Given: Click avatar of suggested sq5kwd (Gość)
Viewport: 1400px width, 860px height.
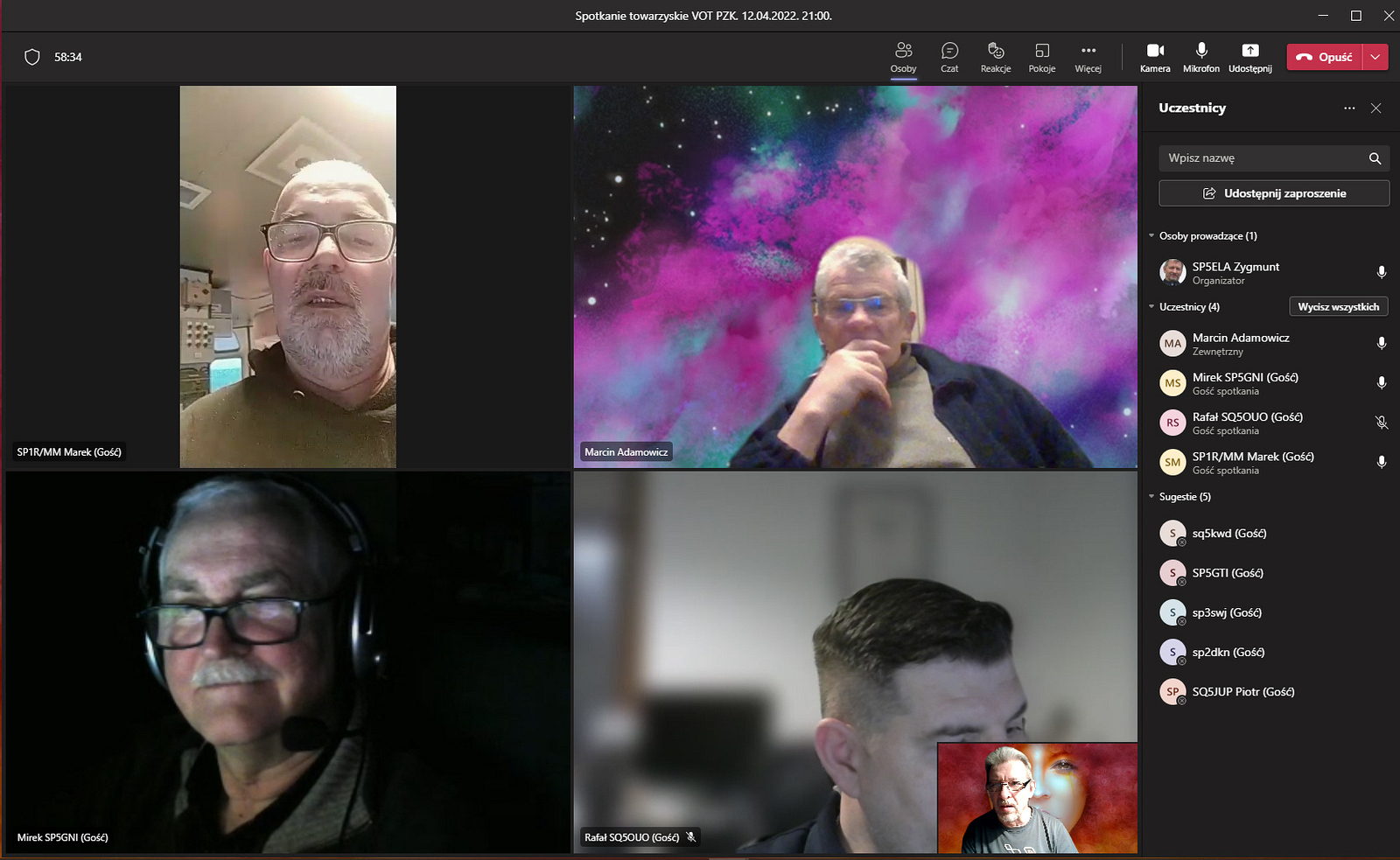Looking at the screenshot, I should click(1172, 533).
